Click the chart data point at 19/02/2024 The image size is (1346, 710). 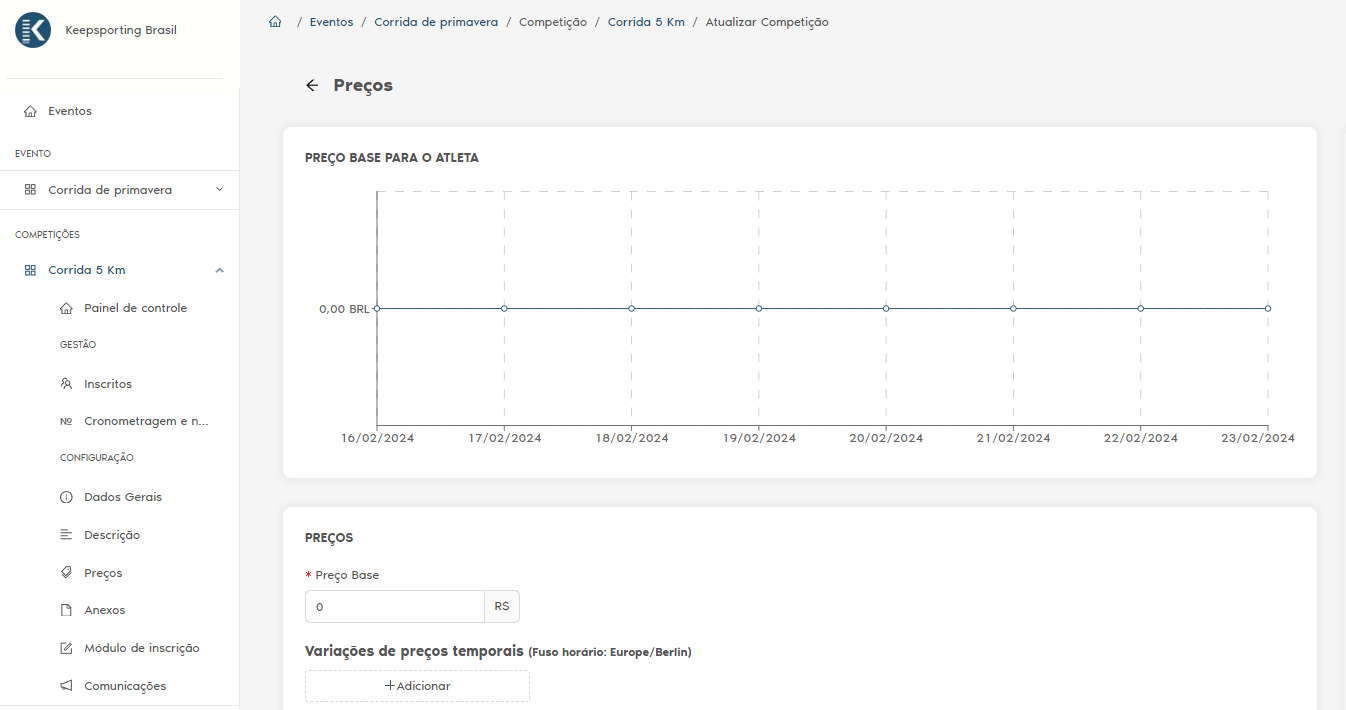pos(759,308)
